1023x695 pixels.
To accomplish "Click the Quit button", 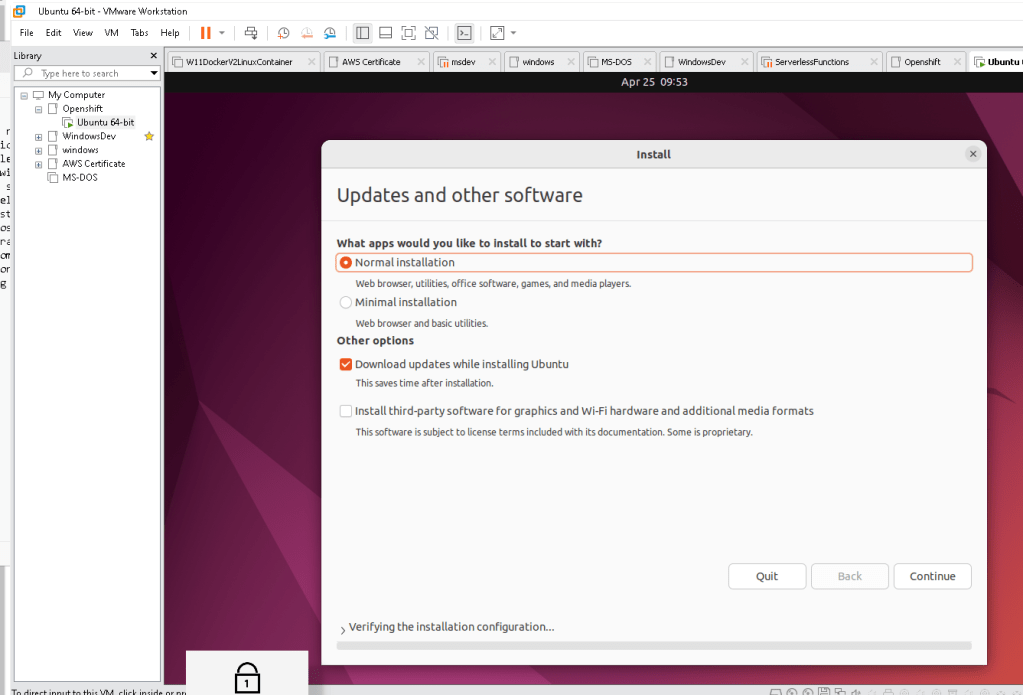I will click(x=767, y=576).
